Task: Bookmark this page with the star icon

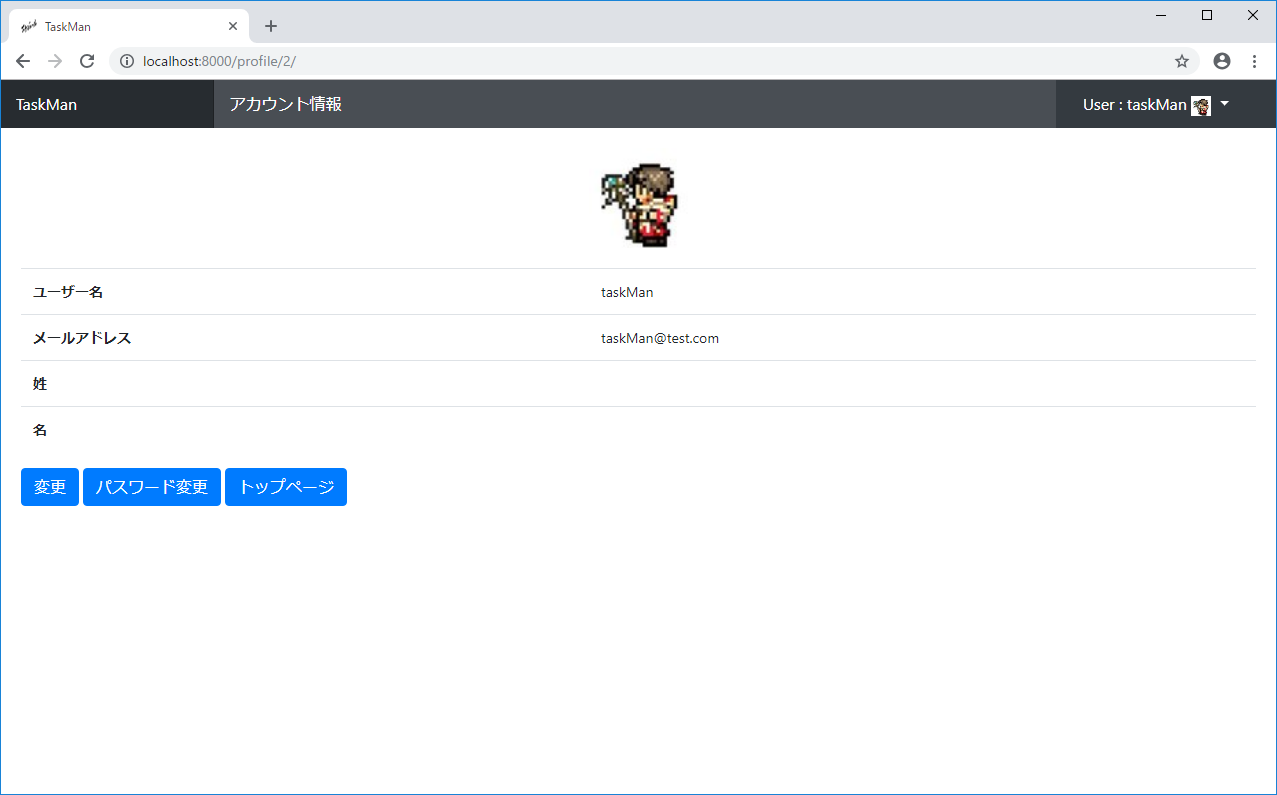Action: (x=1182, y=61)
